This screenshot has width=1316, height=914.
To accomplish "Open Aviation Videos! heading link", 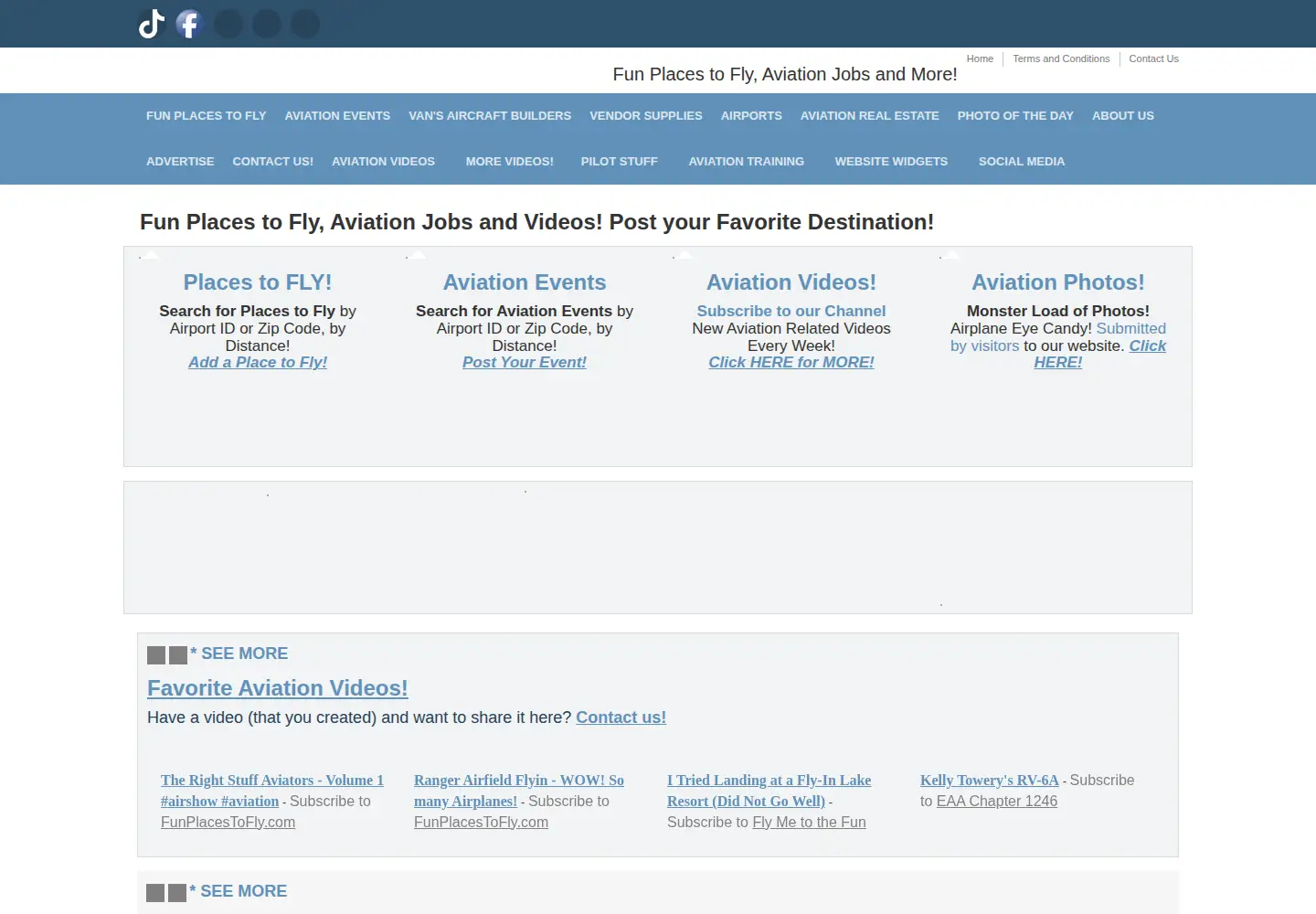I will 791,282.
